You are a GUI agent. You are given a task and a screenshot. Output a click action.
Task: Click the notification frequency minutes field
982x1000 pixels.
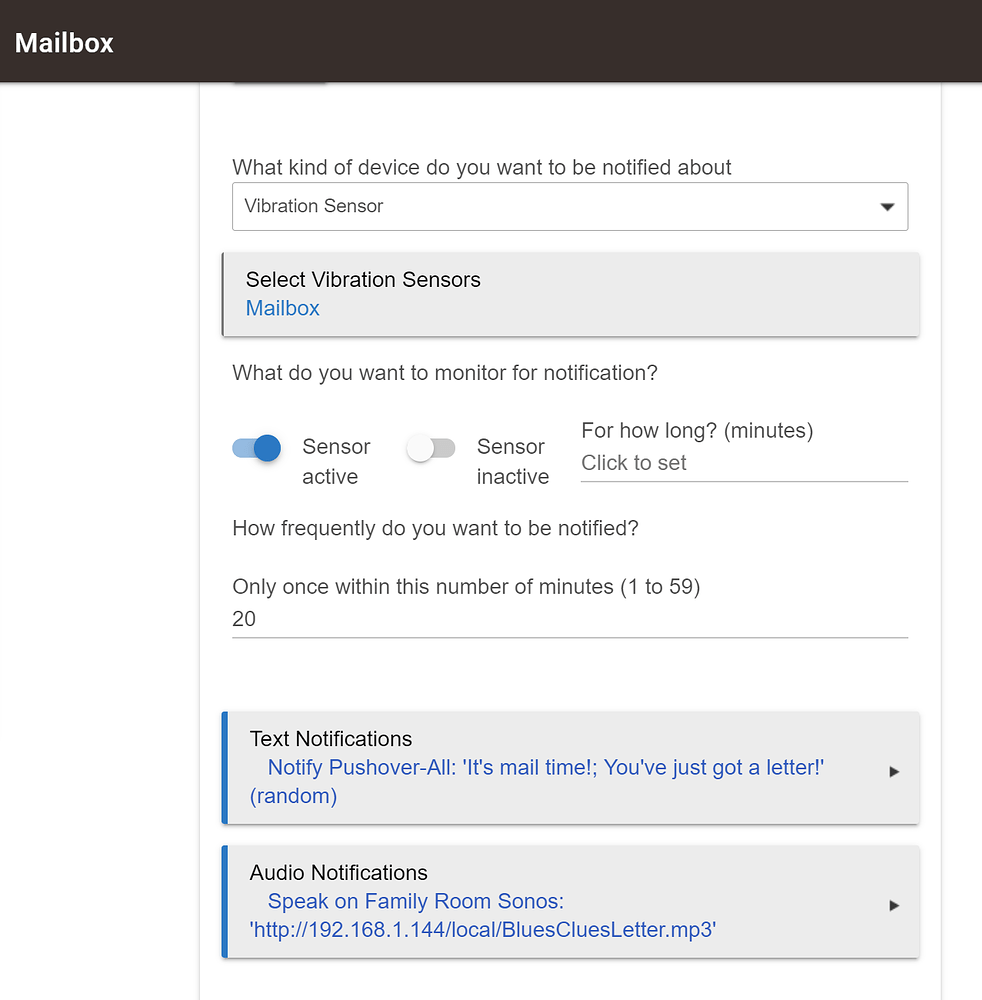(570, 619)
